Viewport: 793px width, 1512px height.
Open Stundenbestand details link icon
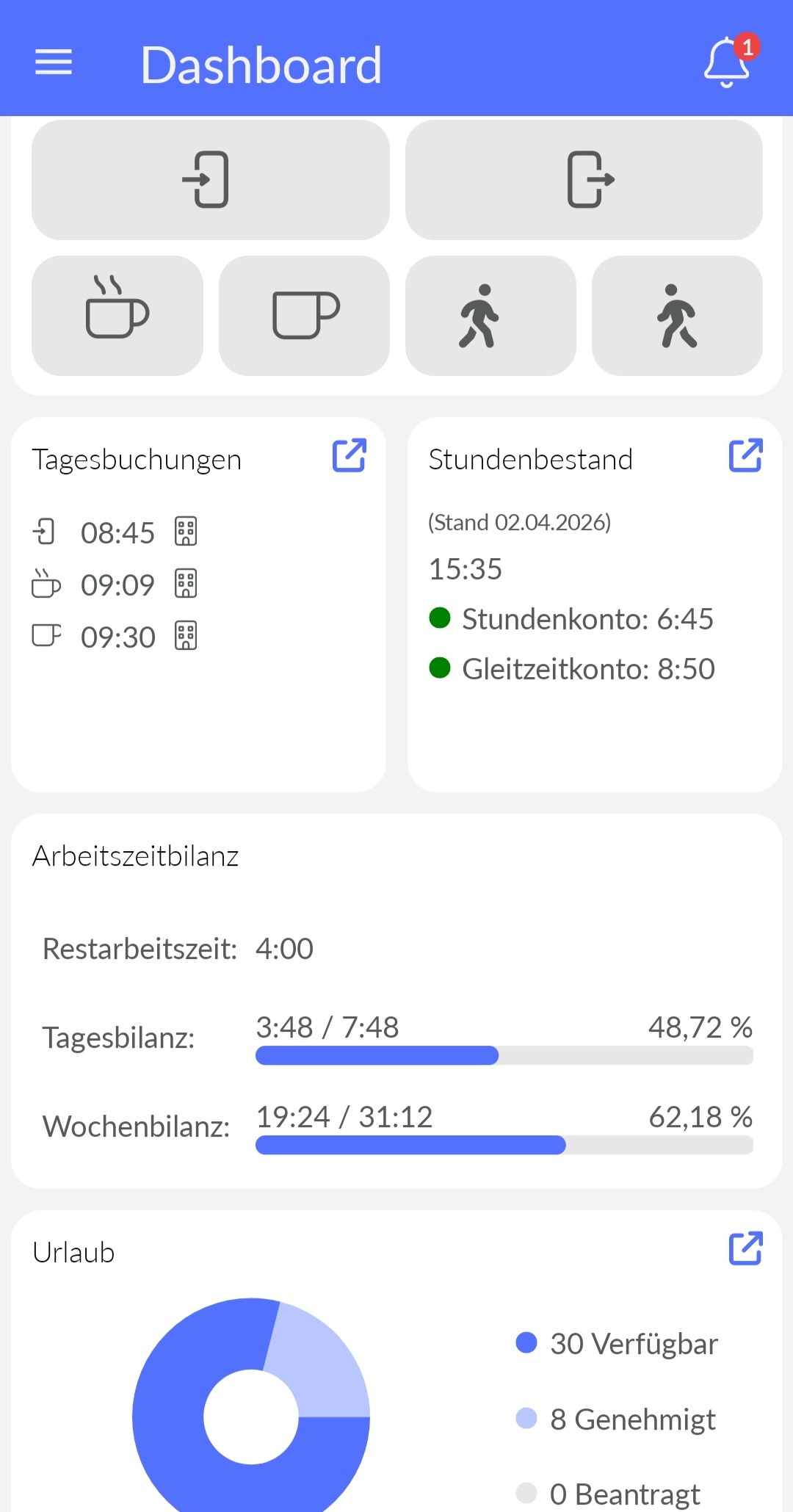click(745, 455)
